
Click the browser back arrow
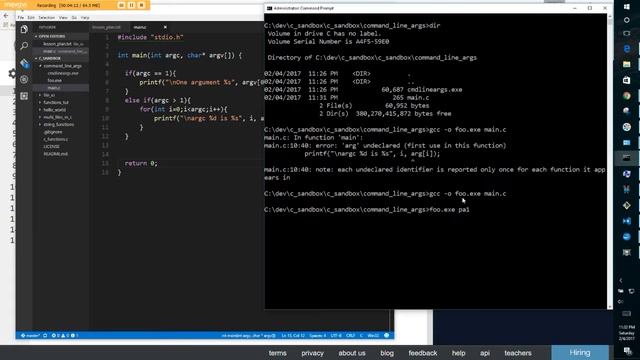point(6,16)
